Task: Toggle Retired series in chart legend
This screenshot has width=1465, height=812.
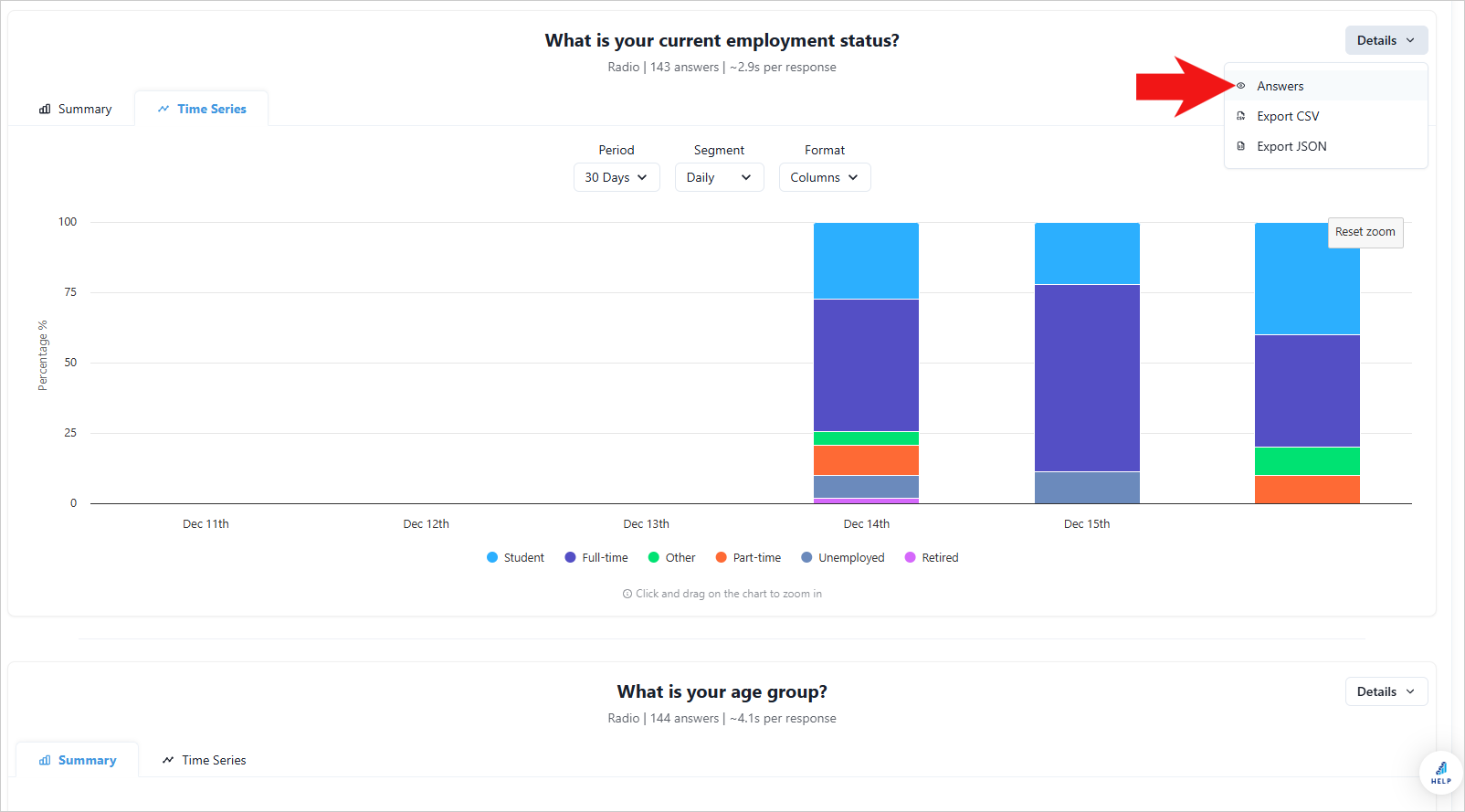Action: pyautogui.click(x=932, y=557)
